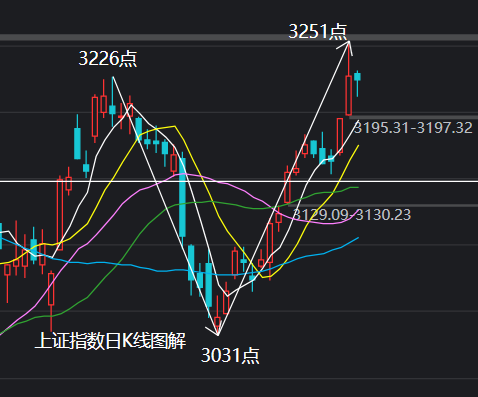Click the gray resistance band near 3251

(239, 37)
